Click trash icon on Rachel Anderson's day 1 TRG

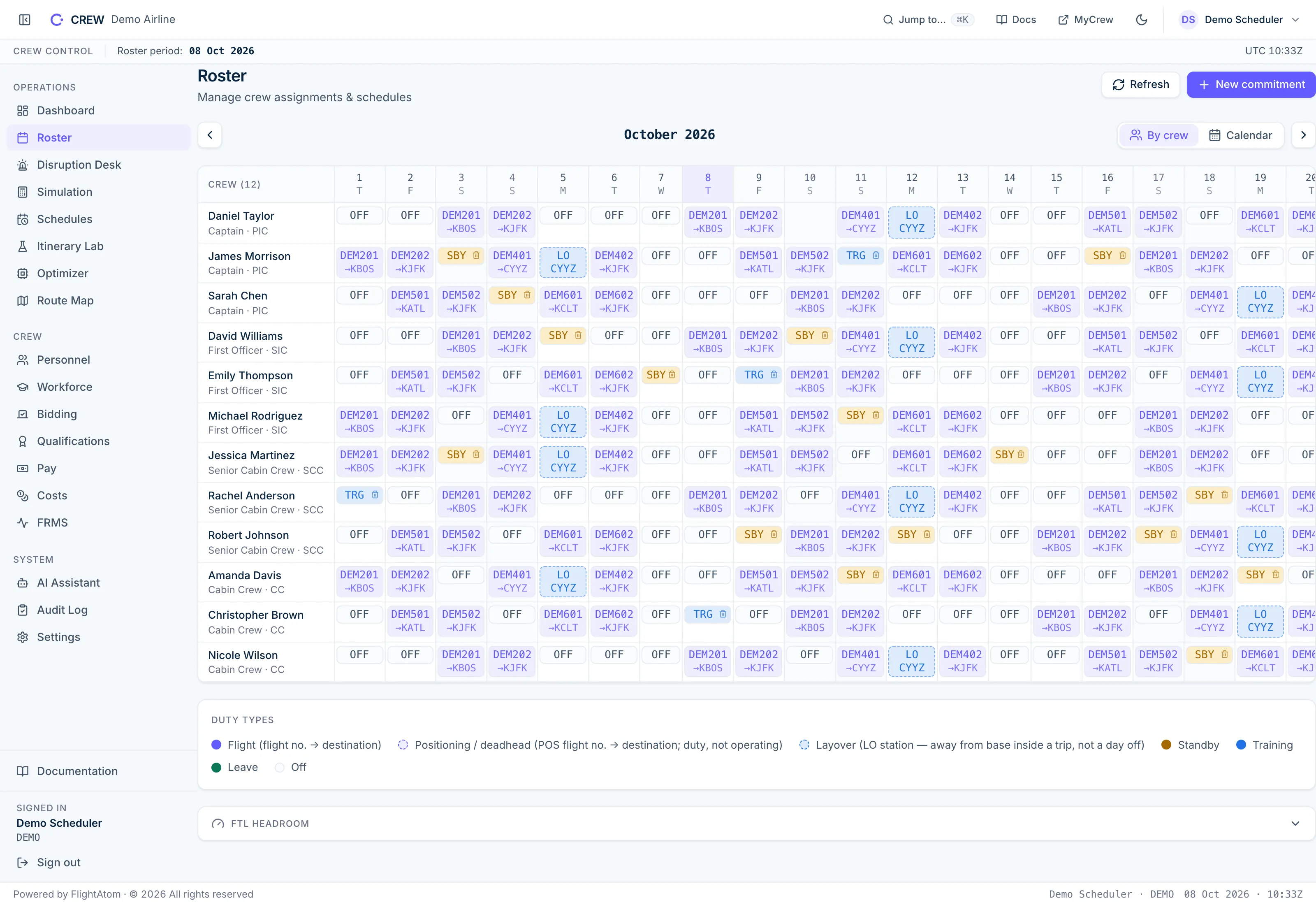click(x=375, y=496)
